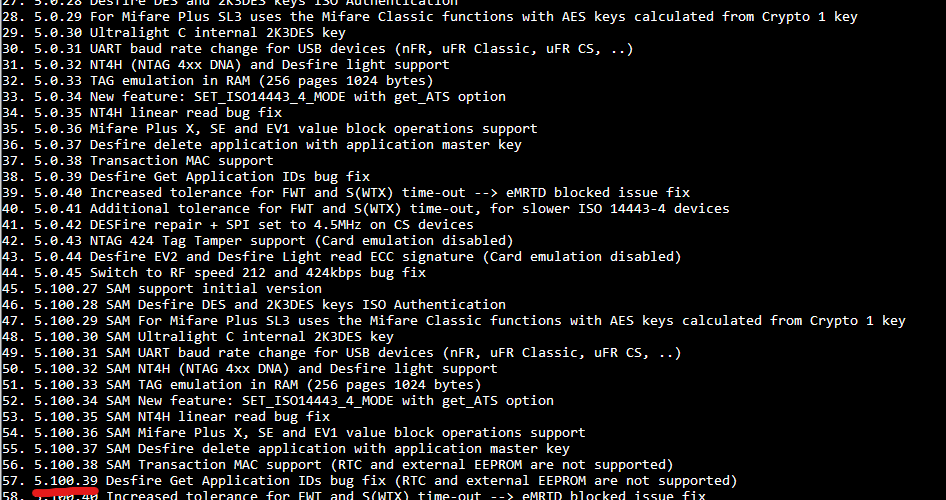Screen dimensions: 946x500
Task: Click the 5.100.27 SAM support initial version line
Action: pos(162,288)
